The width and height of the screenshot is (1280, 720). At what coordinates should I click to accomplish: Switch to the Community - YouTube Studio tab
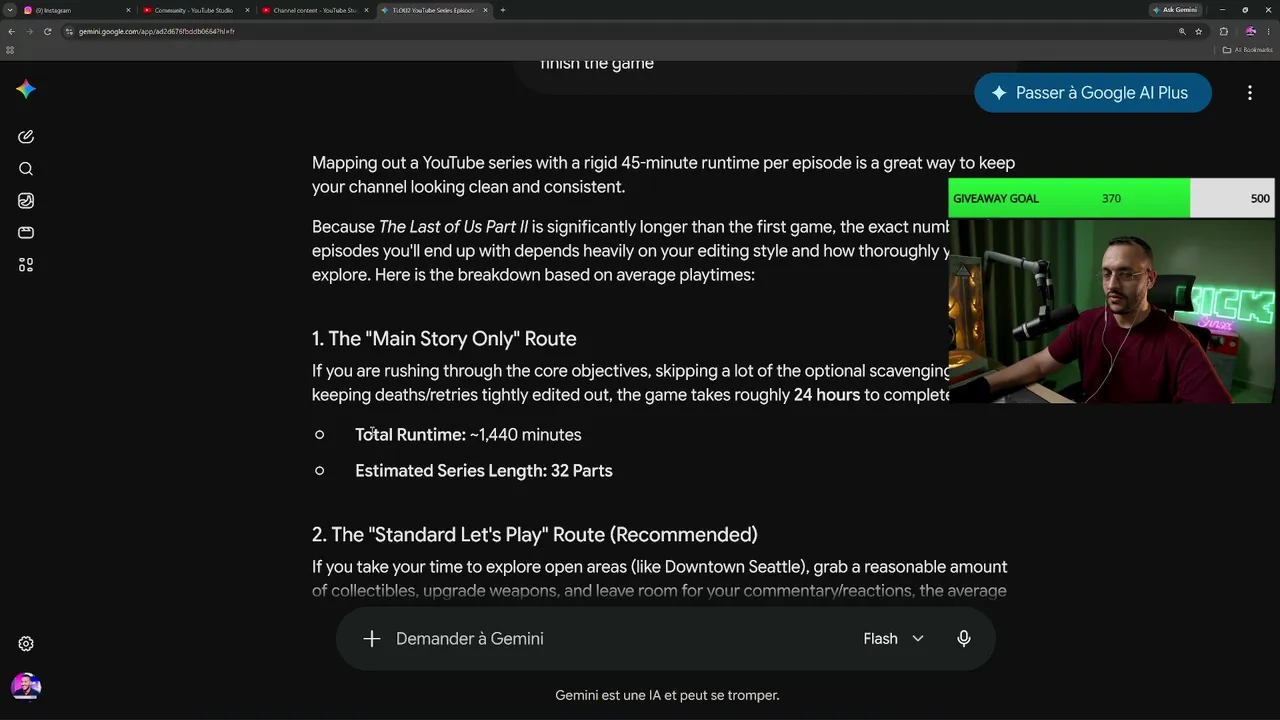click(196, 10)
